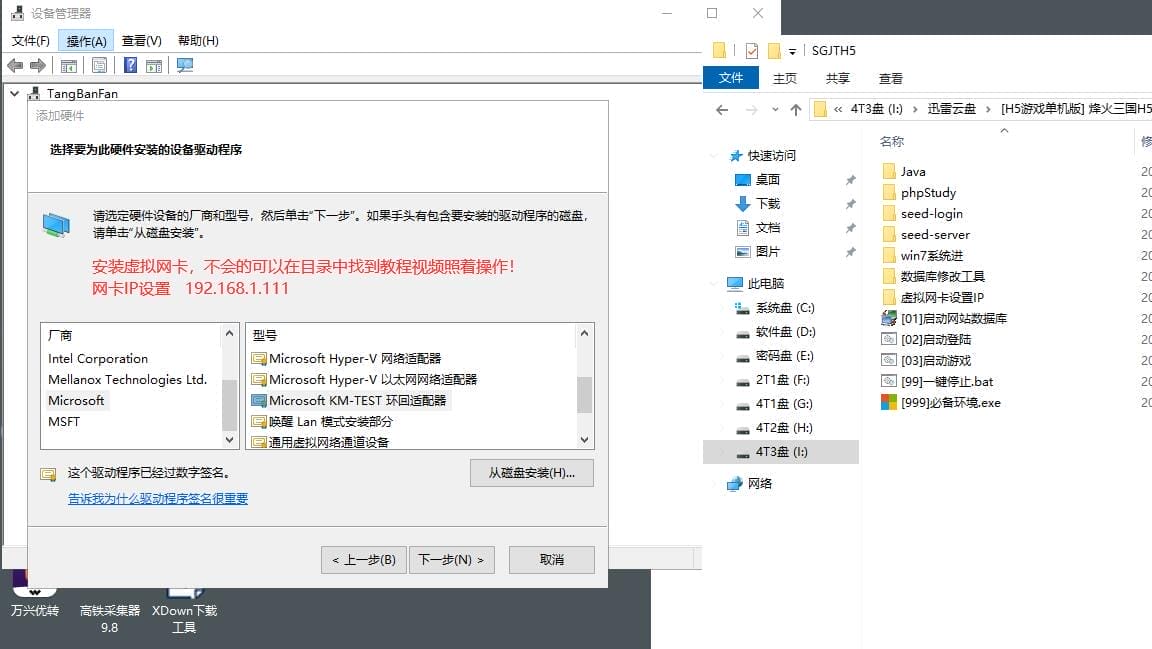Click the Up arrow in Explorer navigation

[795, 109]
